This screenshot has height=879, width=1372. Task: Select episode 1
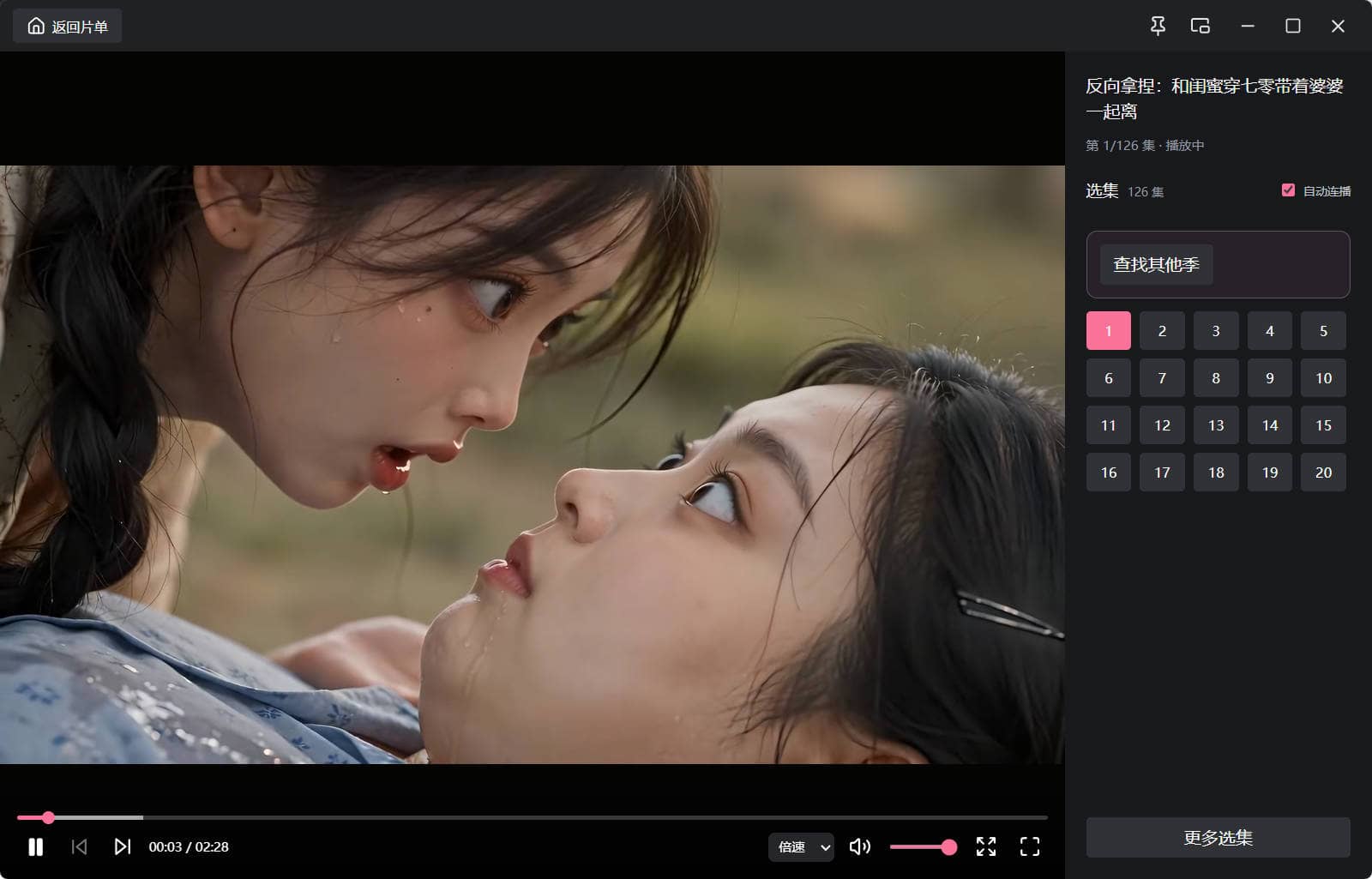click(1109, 330)
